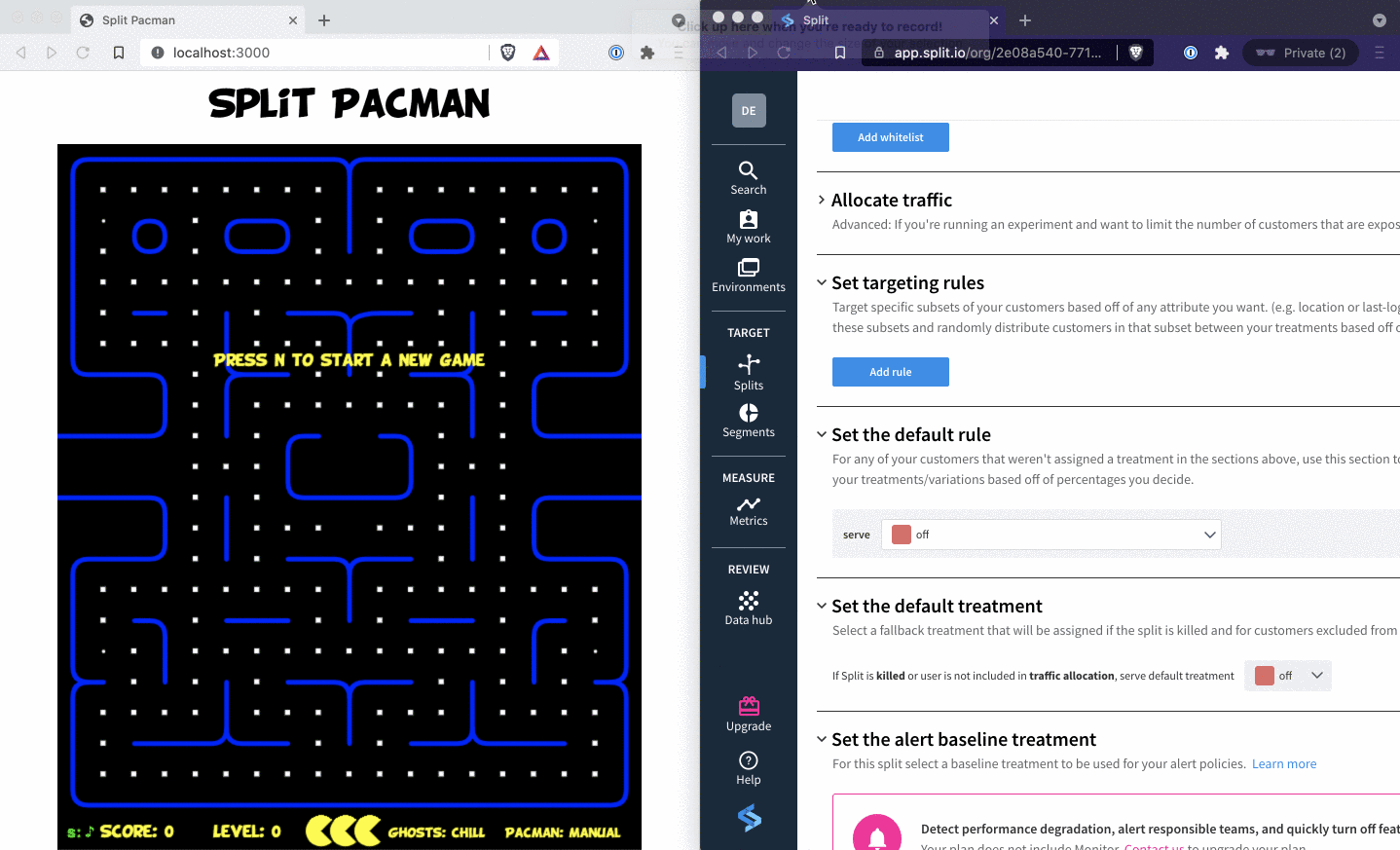Click 1Password icon in Pacman window

point(616,53)
